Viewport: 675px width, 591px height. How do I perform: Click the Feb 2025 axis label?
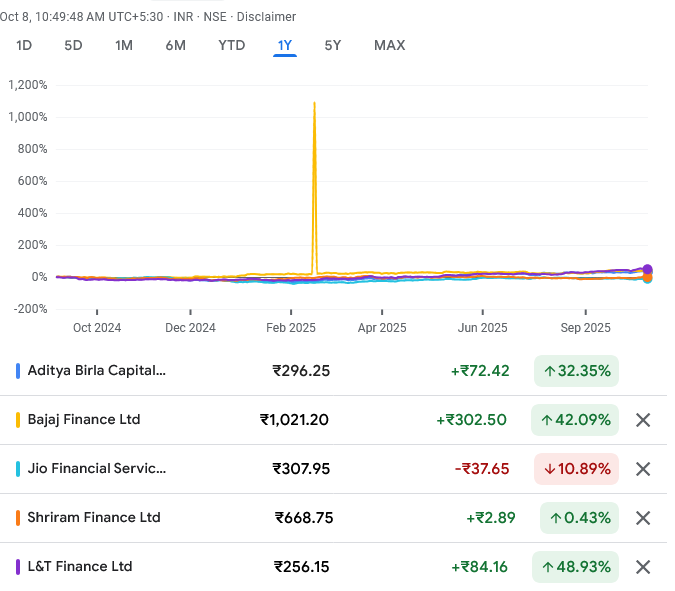(291, 328)
